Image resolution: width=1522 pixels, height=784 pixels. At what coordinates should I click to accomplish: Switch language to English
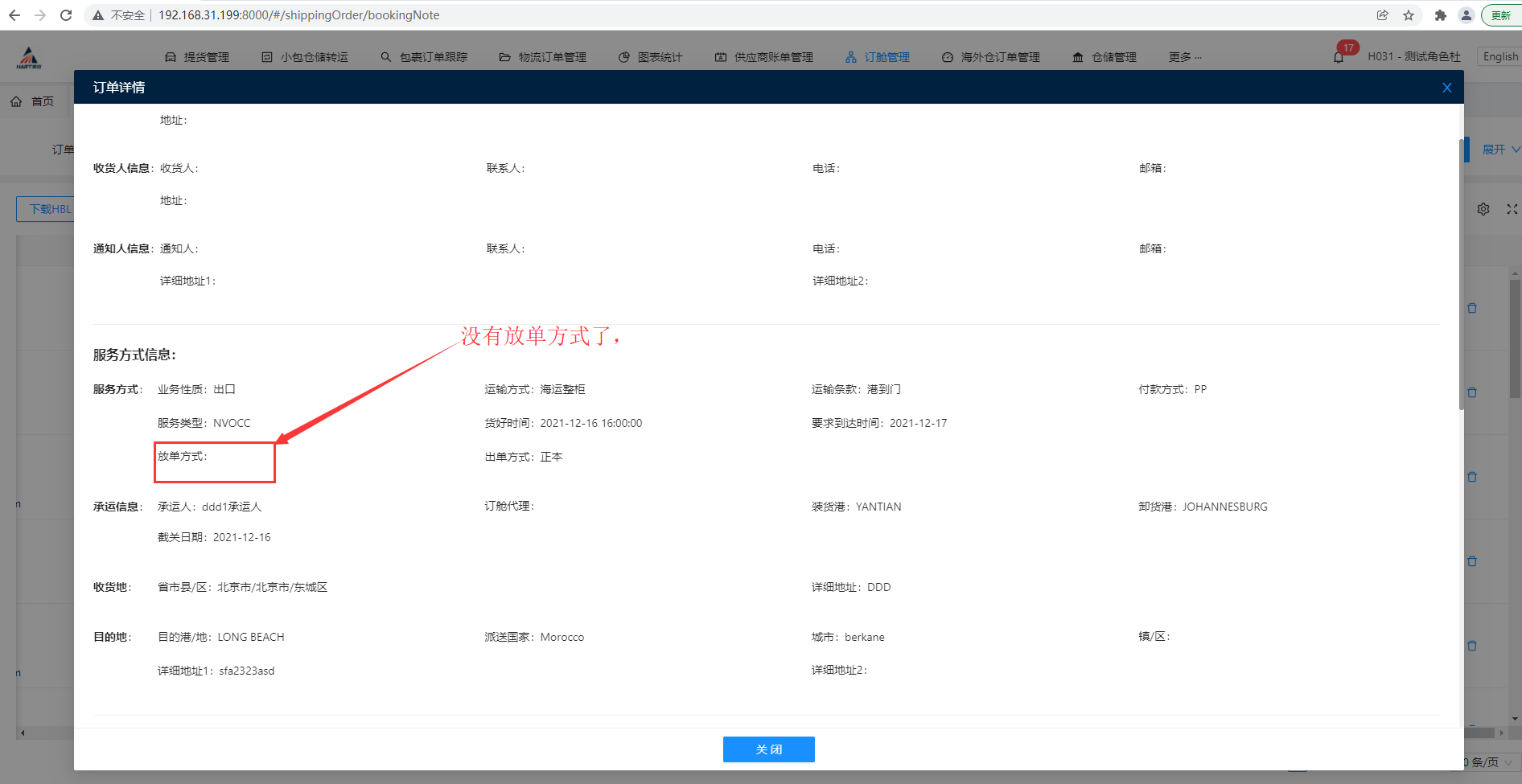(x=1500, y=56)
